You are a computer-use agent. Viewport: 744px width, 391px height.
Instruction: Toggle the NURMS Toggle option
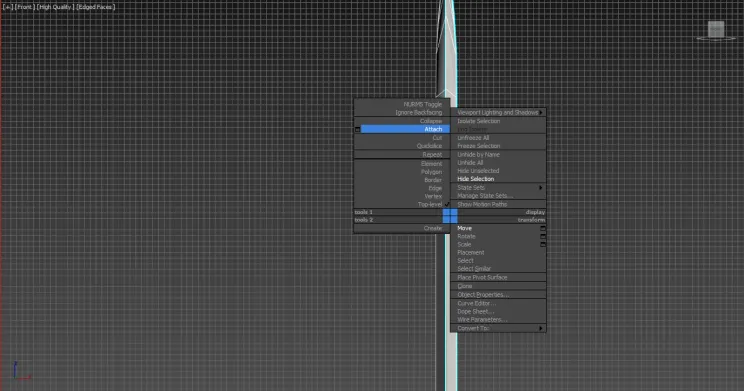point(422,104)
